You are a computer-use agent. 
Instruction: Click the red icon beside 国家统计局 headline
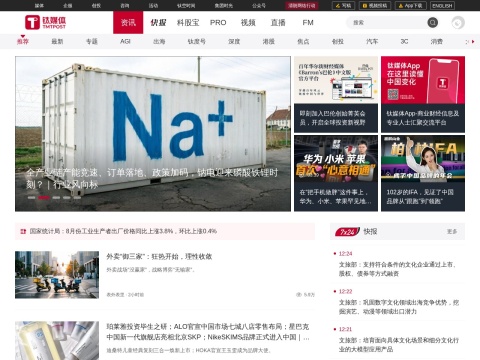(x=23, y=231)
